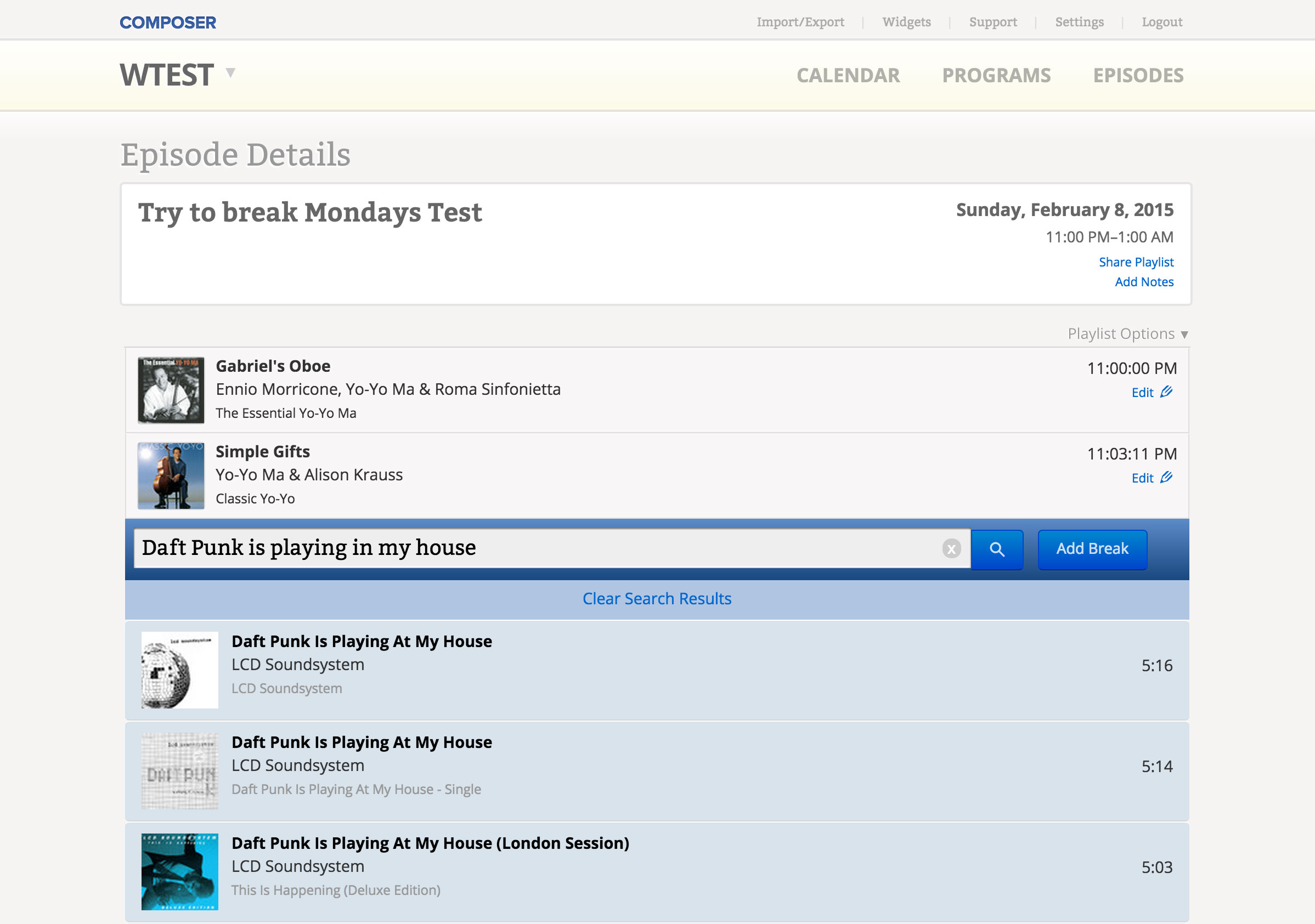Select the blue This Is Happening cover
Screen dimensions: 1315x924
179,871
